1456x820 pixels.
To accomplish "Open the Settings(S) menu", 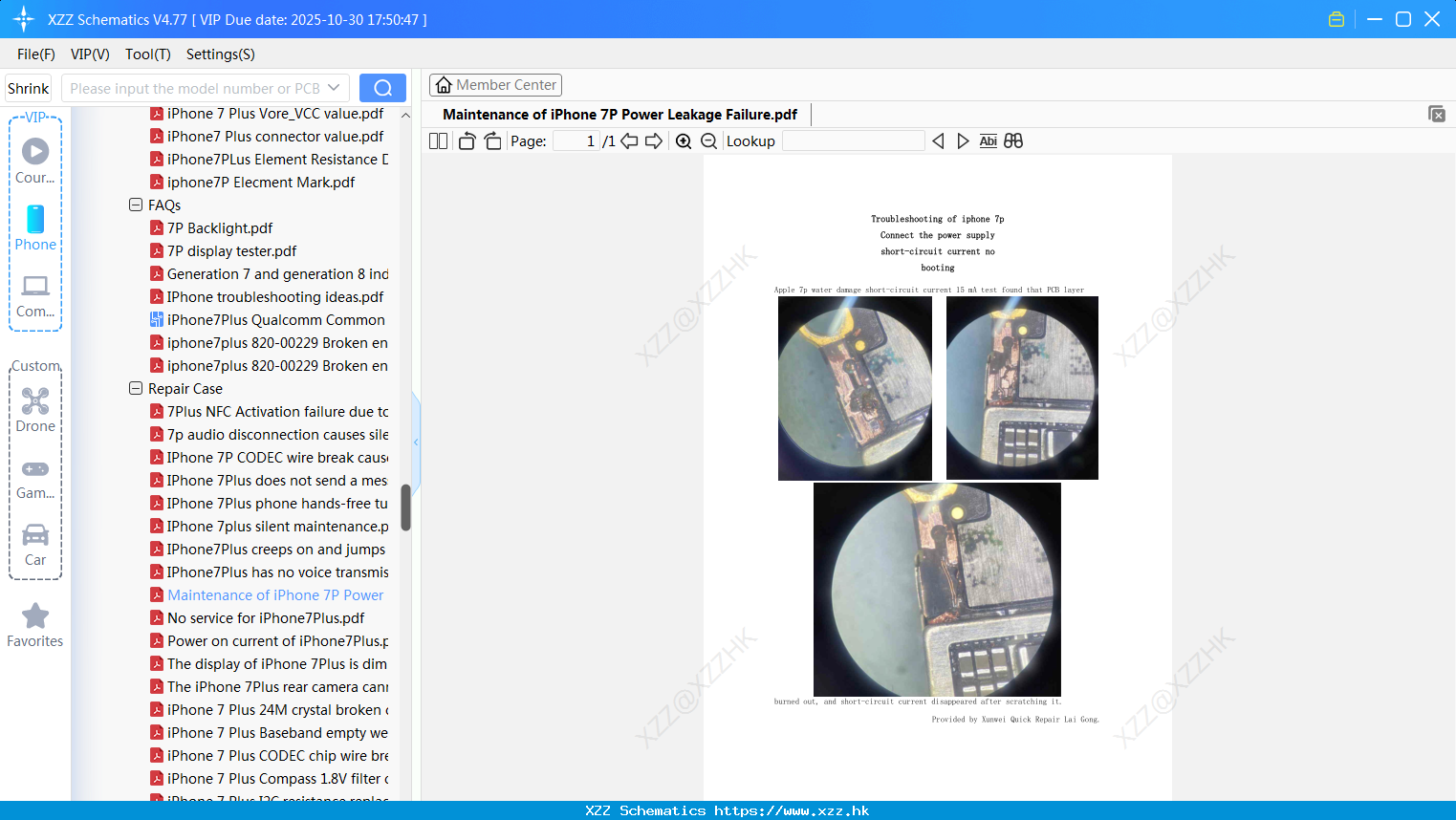I will (x=221, y=54).
